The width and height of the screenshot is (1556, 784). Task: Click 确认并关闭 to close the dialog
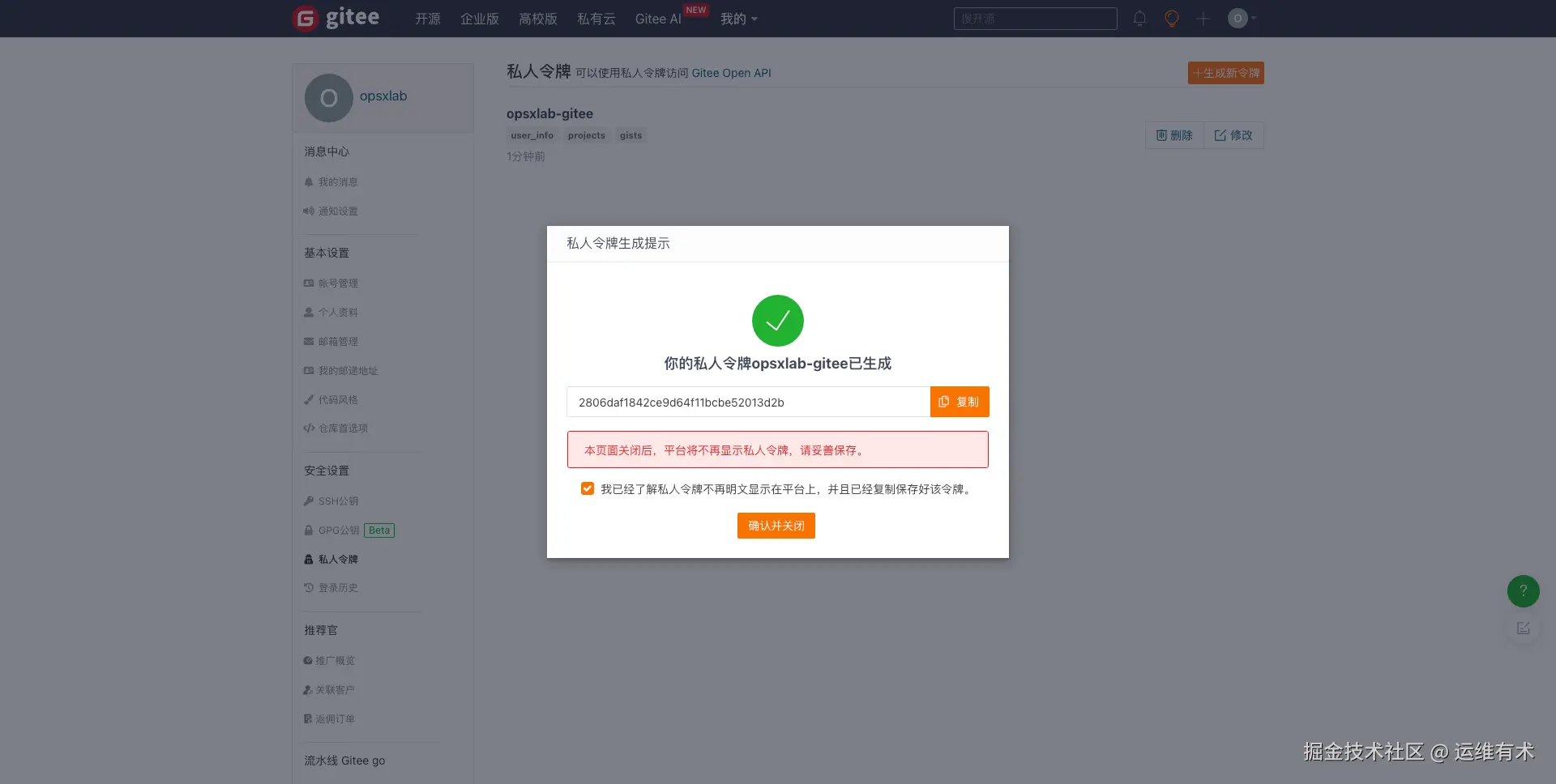pyautogui.click(x=776, y=525)
